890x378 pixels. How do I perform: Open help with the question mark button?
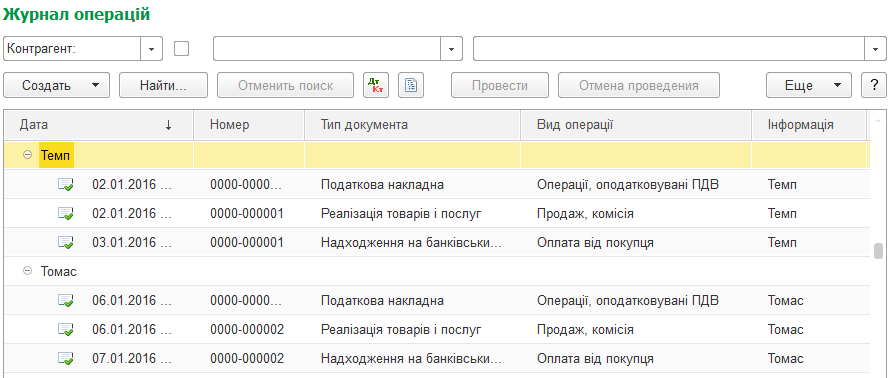(874, 86)
